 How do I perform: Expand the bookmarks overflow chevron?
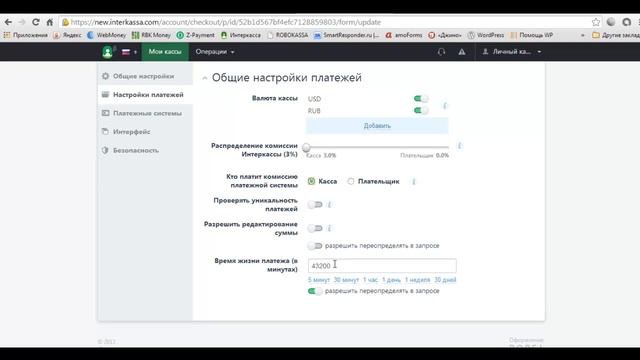582,36
